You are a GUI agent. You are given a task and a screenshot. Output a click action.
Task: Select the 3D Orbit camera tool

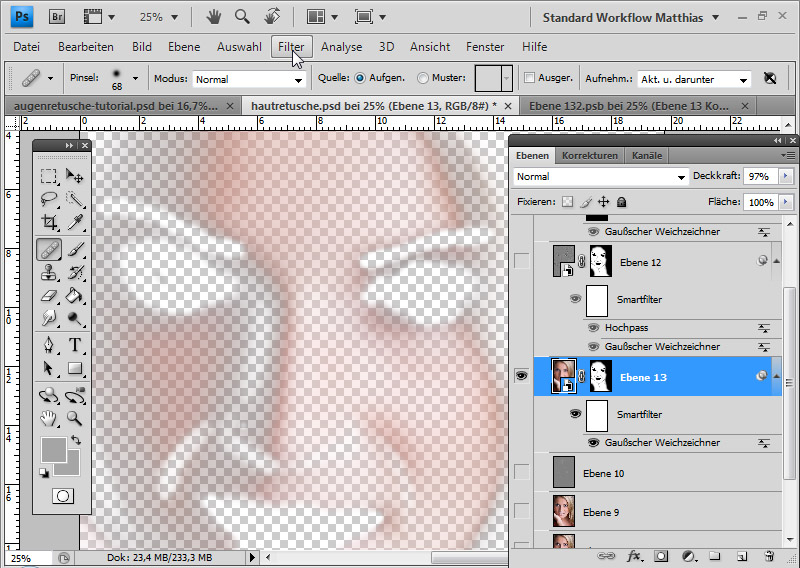click(74, 396)
